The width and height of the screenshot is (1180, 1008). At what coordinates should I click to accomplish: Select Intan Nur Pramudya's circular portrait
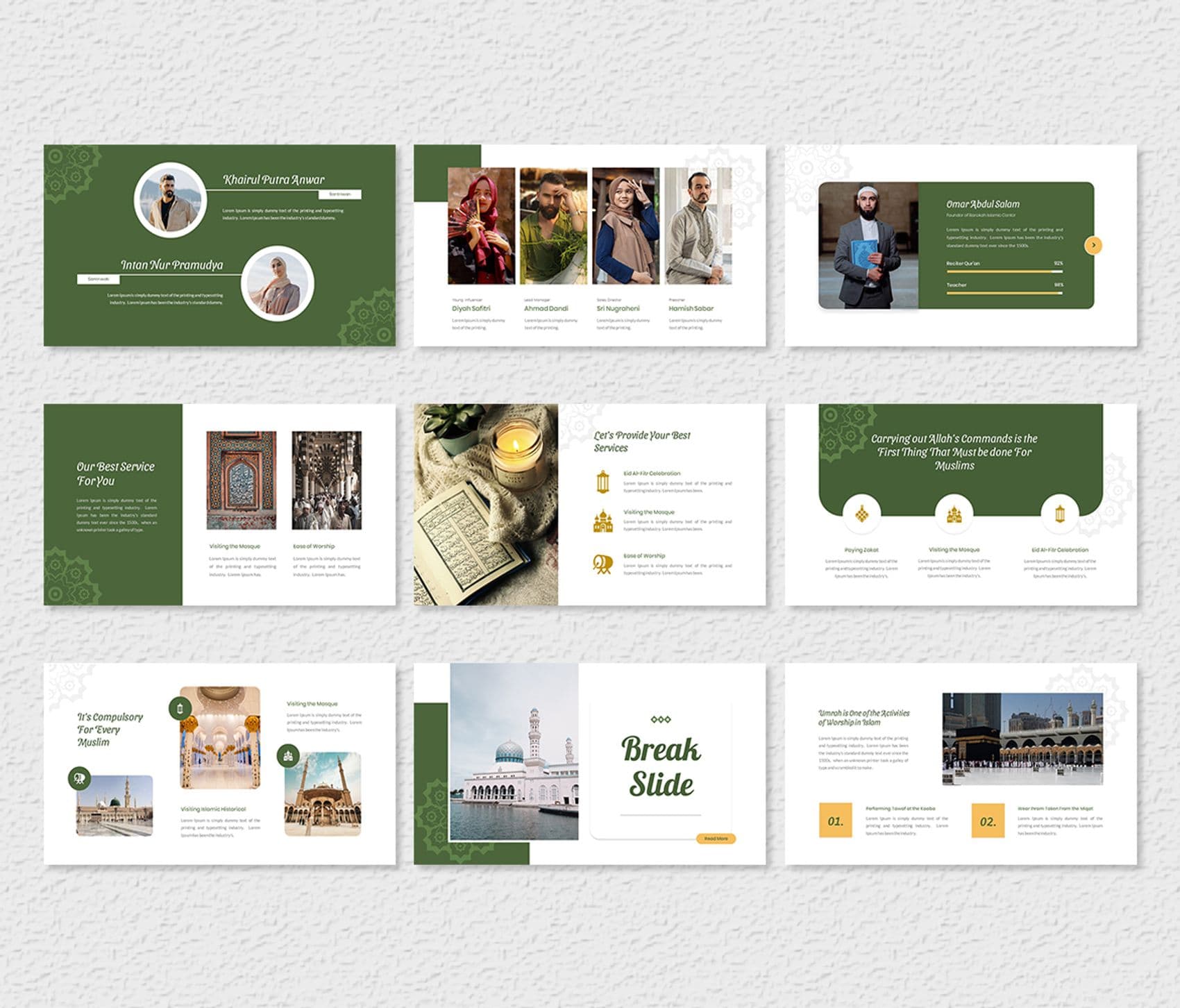point(278,283)
